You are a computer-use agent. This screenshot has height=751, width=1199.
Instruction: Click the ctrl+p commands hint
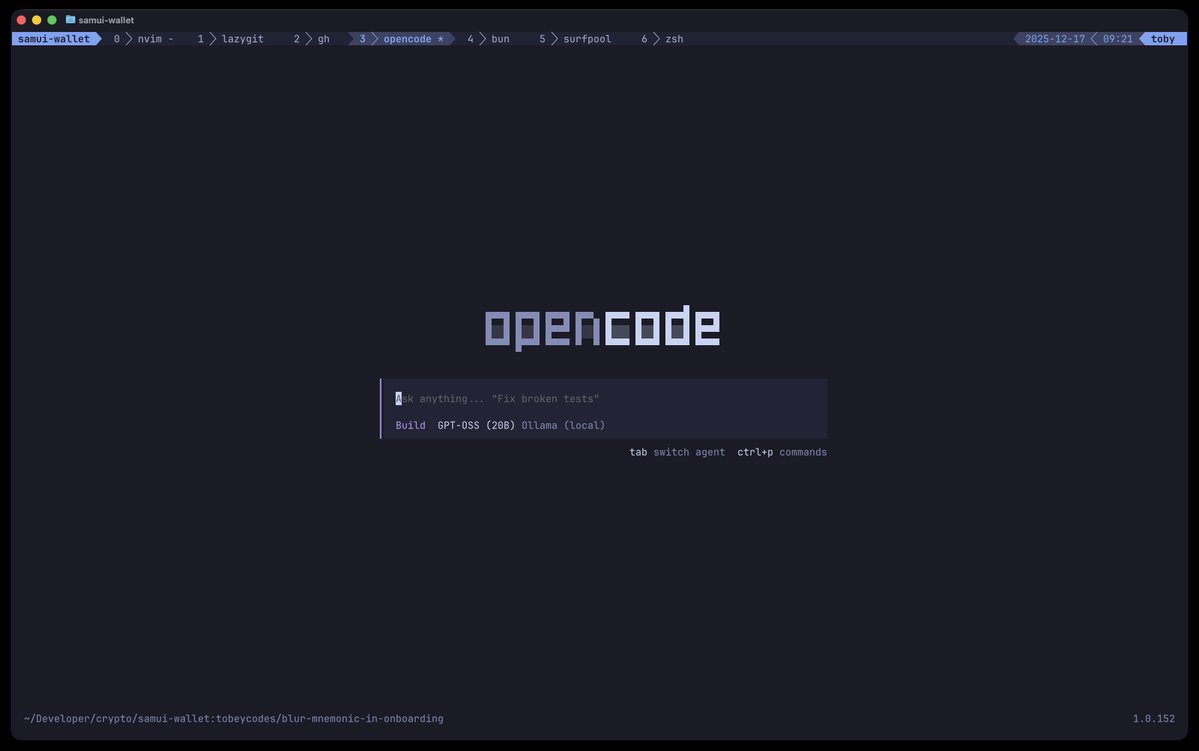coord(781,452)
